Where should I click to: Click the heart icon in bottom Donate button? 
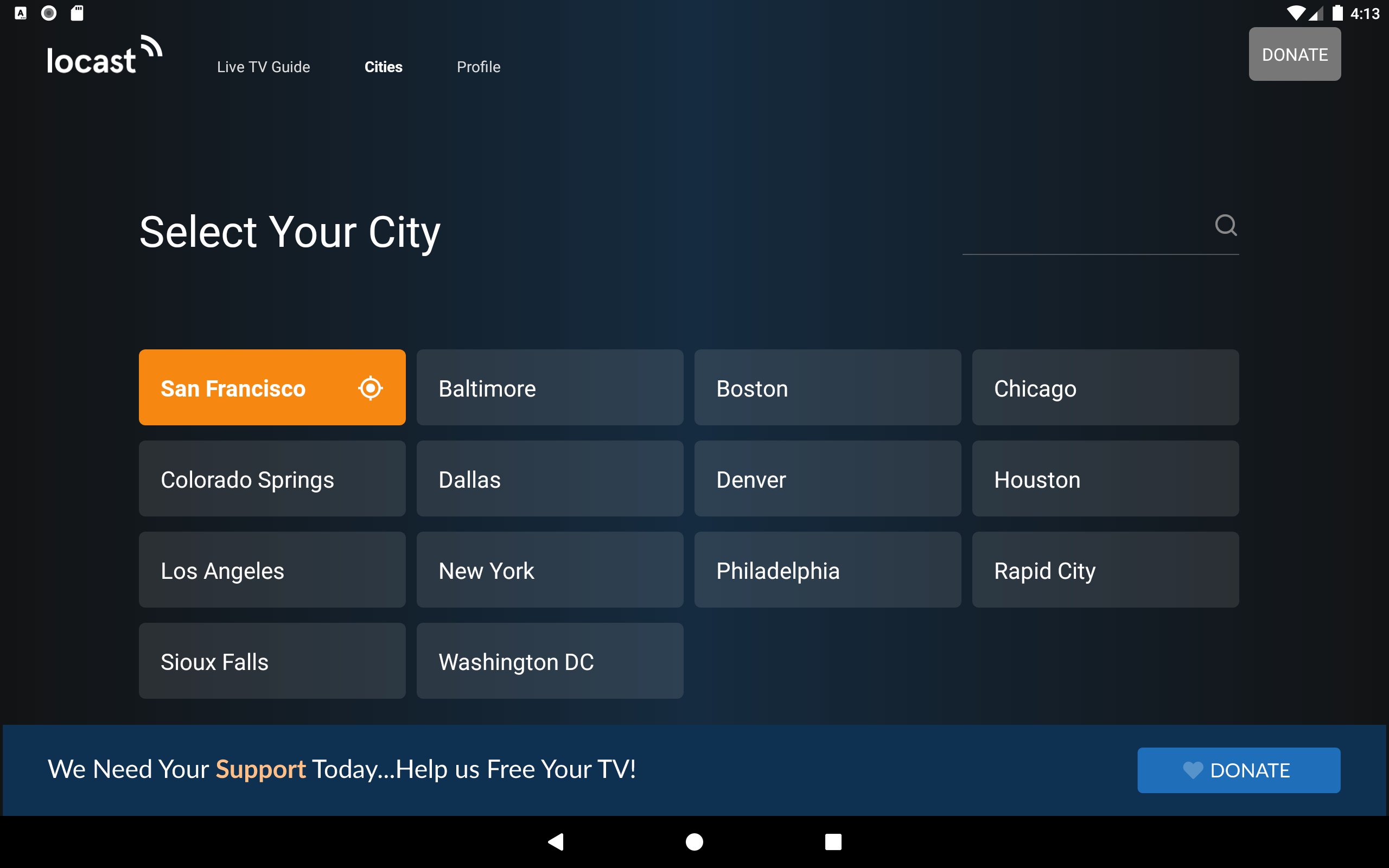pos(1193,770)
